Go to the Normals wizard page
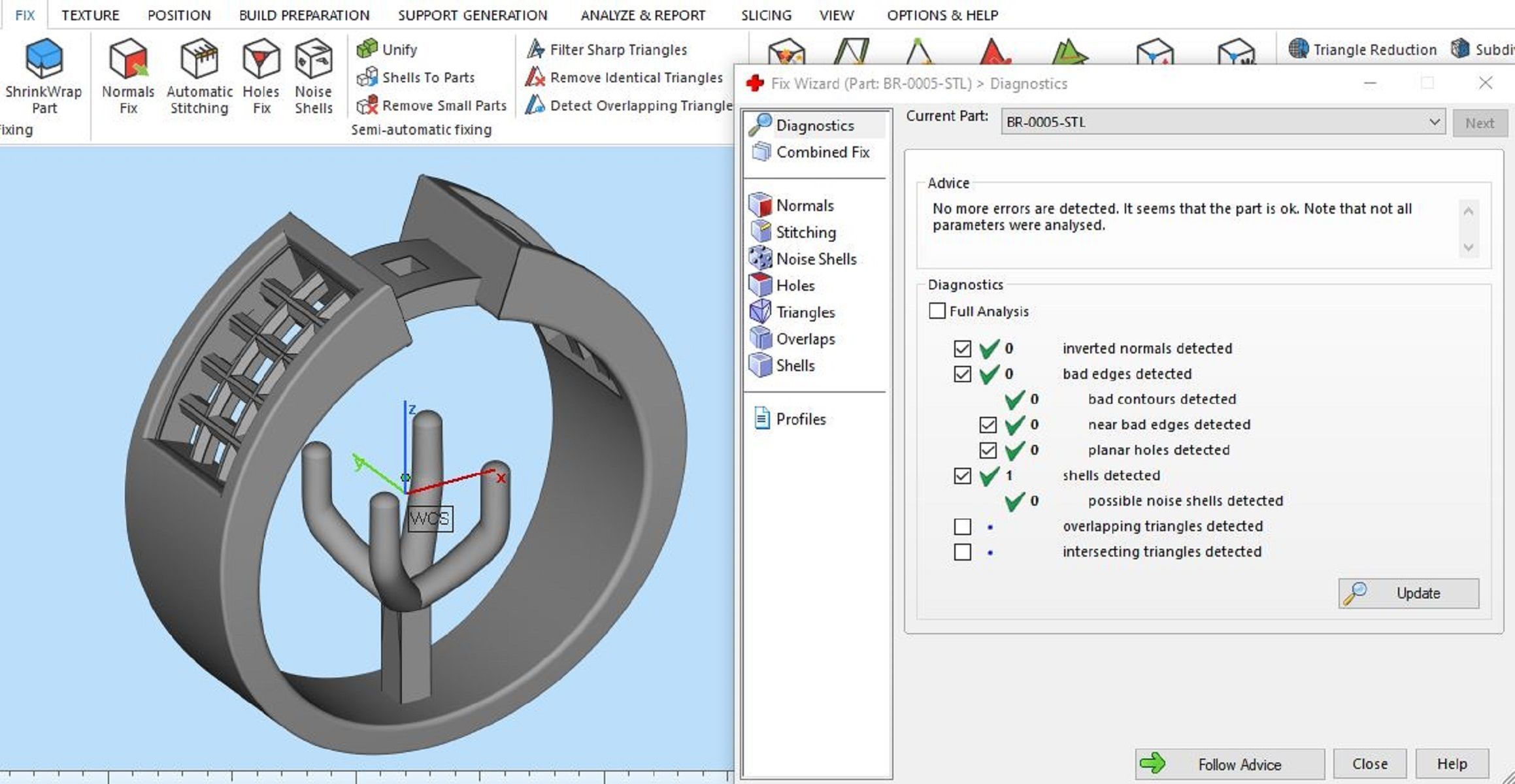1515x784 pixels. pos(791,205)
